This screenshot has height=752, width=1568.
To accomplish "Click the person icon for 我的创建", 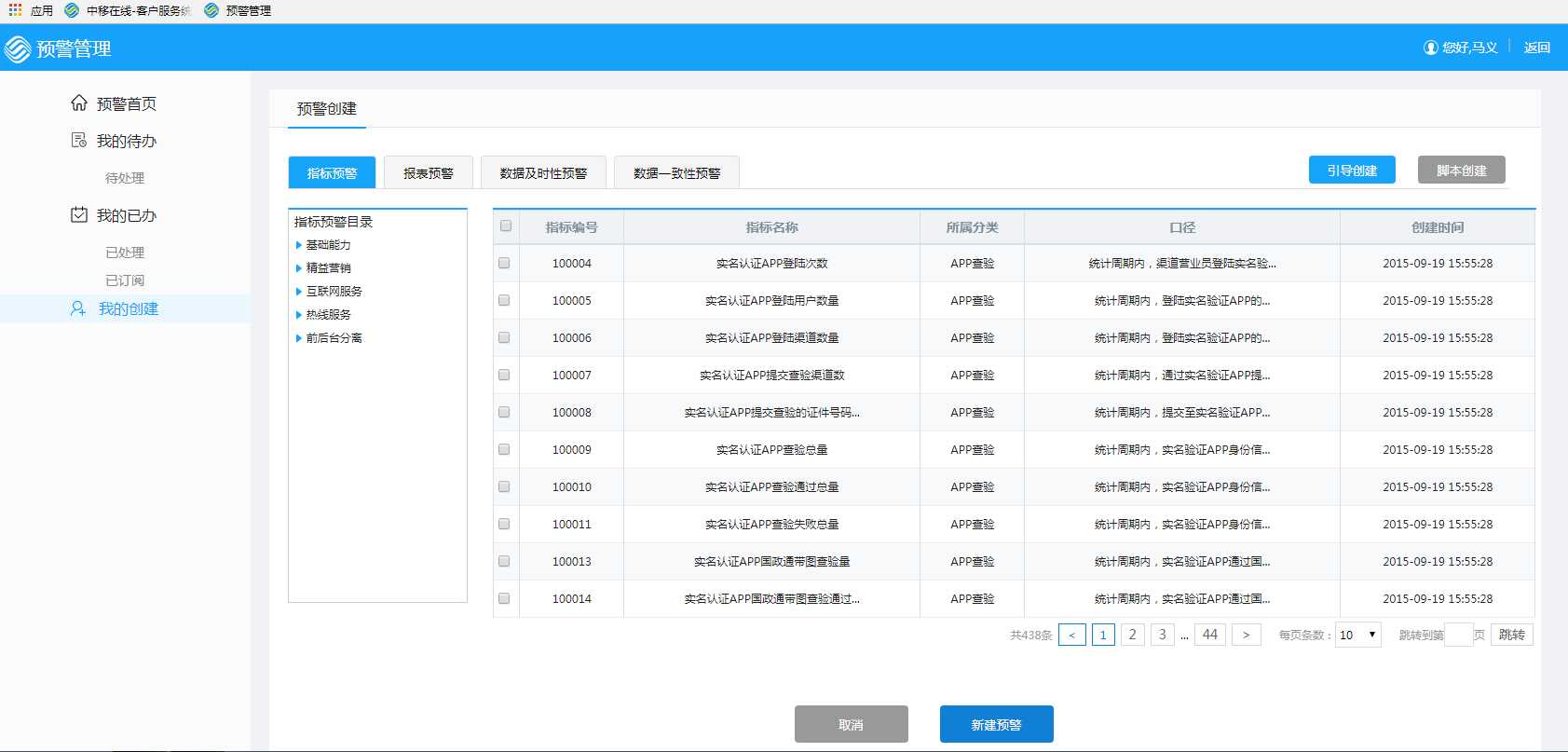I will [79, 308].
